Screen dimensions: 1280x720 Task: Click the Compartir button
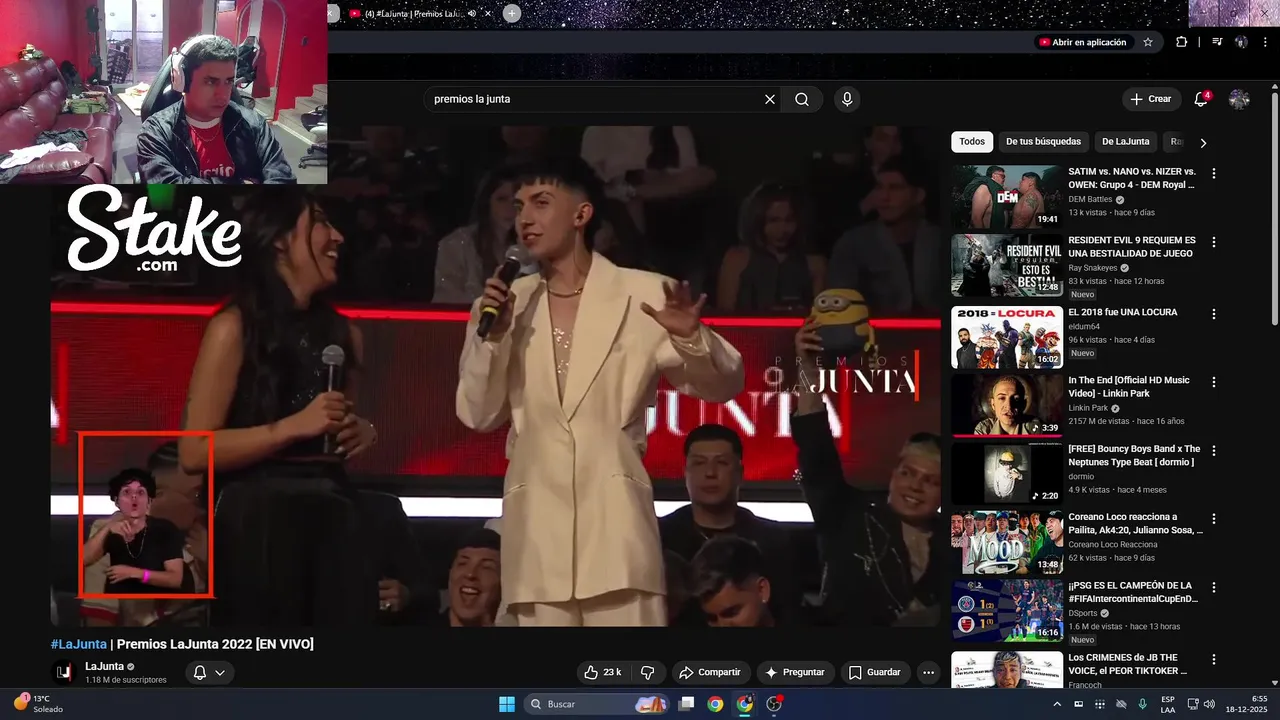(710, 672)
